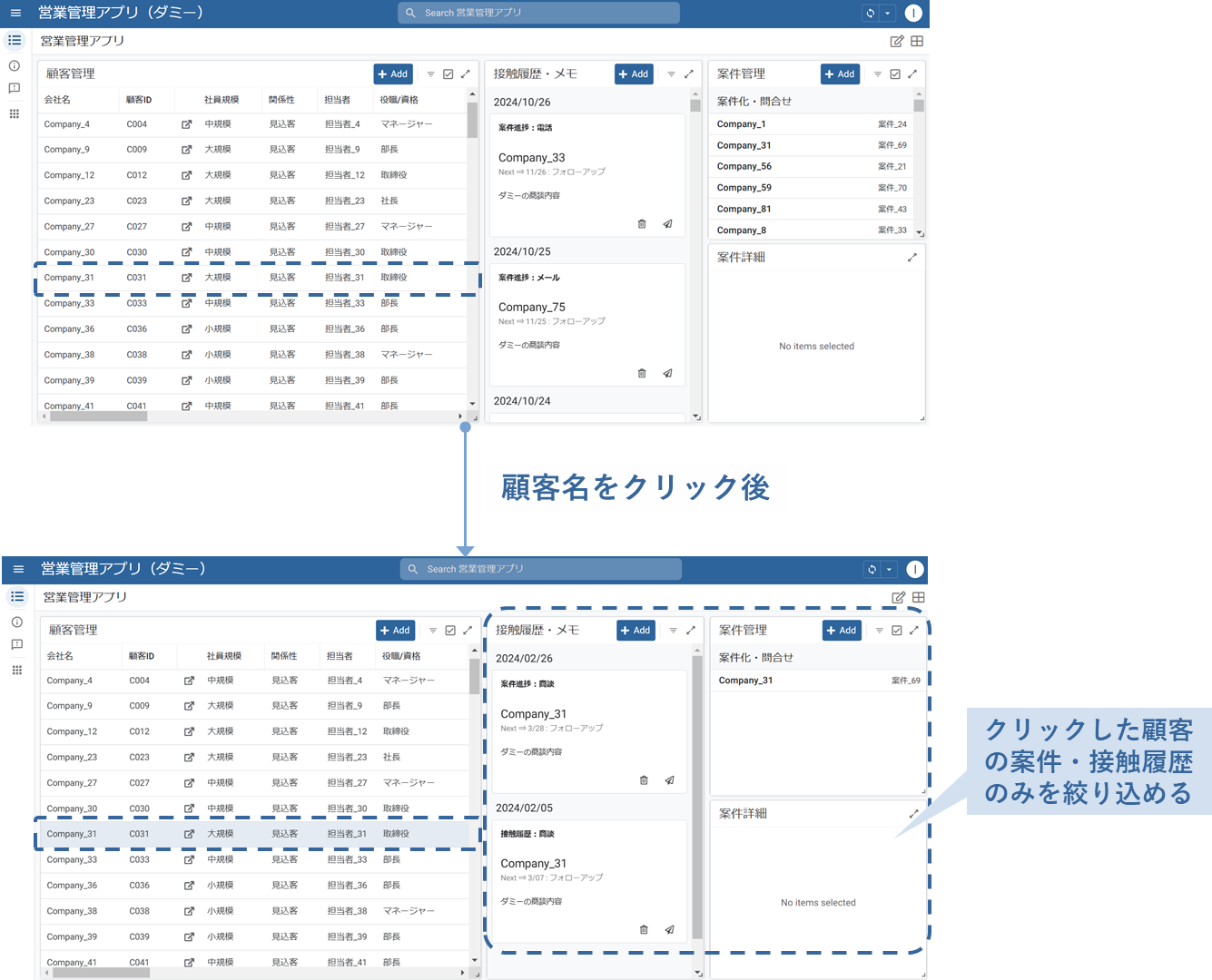The height and width of the screenshot is (980, 1212).
Task: Click the refresh icon in the top bar
Action: pos(871,12)
